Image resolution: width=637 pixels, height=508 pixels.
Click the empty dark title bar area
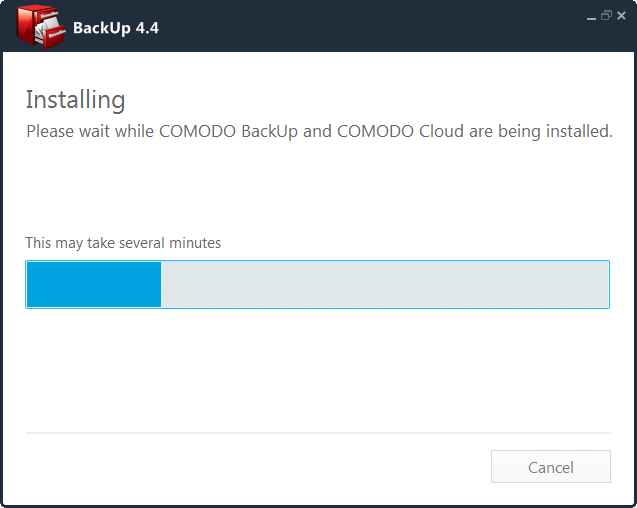pos(366,27)
